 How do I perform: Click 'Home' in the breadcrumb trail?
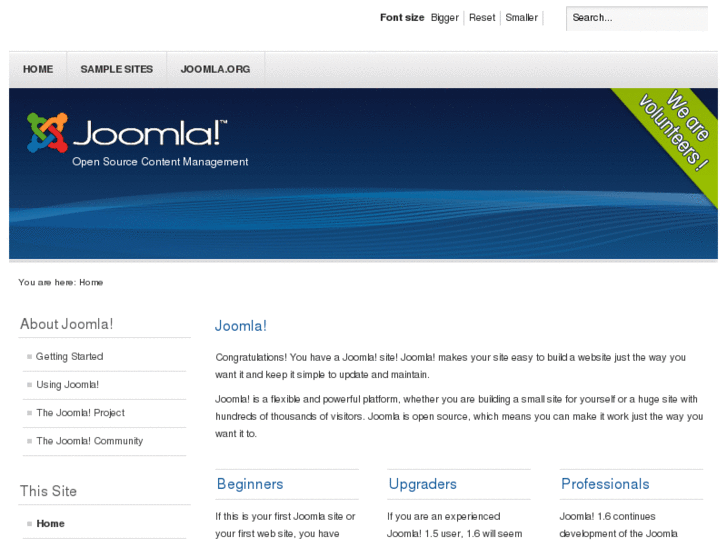91,282
